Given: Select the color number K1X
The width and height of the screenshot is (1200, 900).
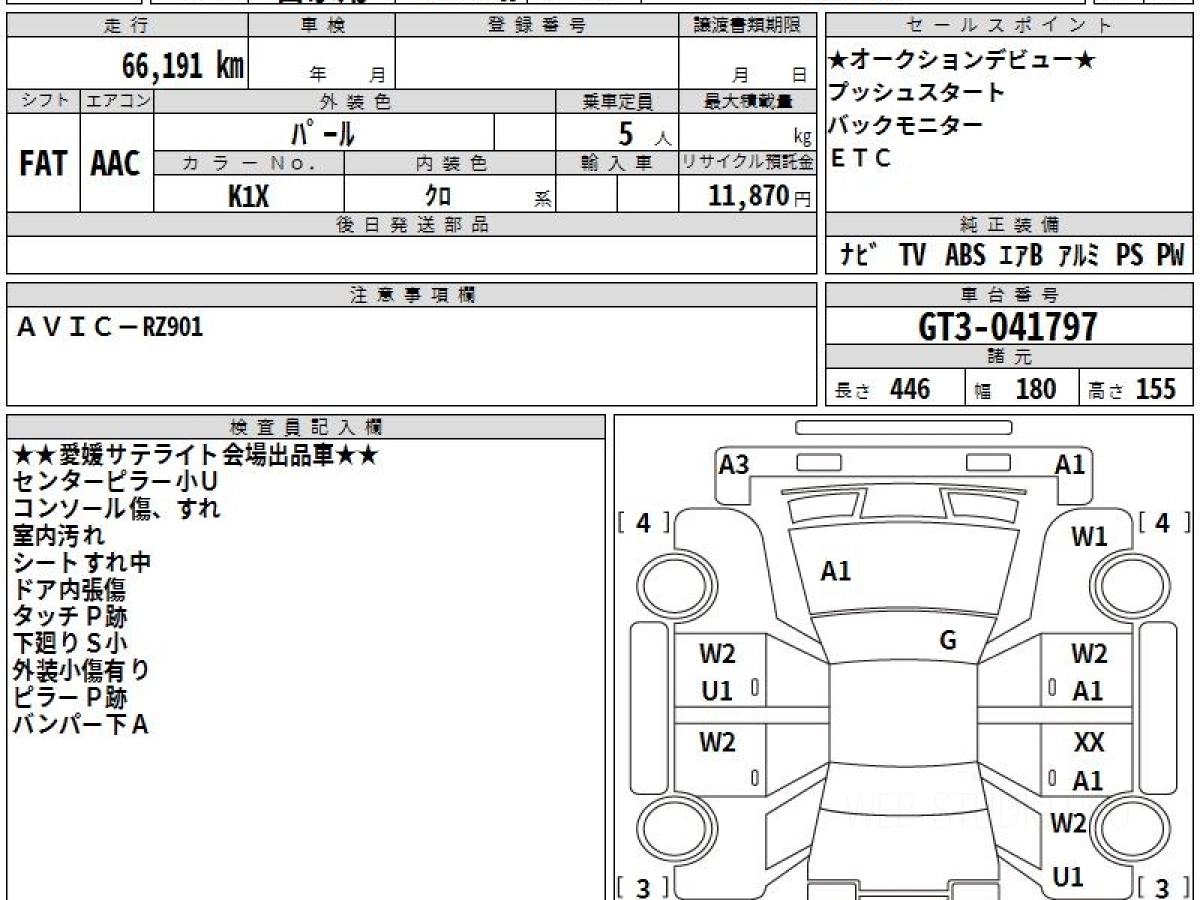Looking at the screenshot, I should [x=249, y=196].
